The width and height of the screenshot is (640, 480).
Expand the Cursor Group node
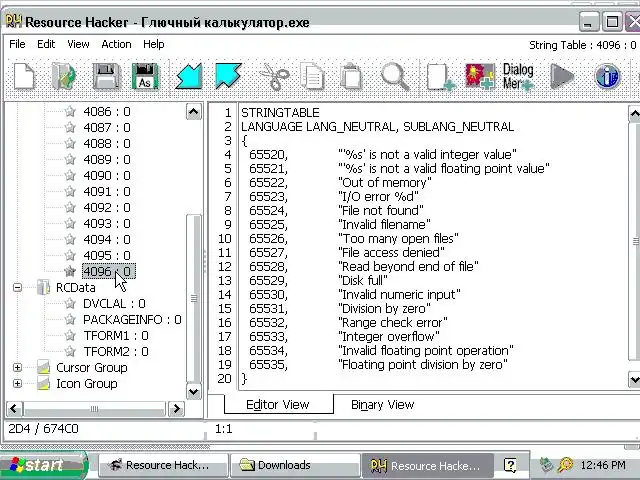coord(17,367)
